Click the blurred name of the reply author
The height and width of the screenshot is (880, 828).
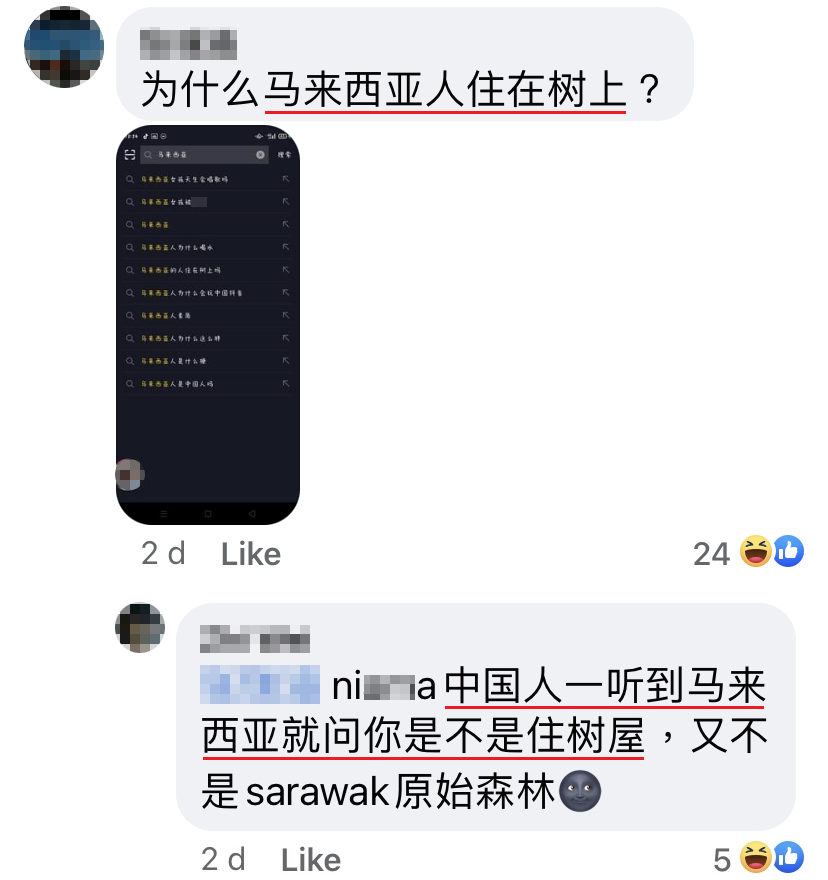pos(255,639)
